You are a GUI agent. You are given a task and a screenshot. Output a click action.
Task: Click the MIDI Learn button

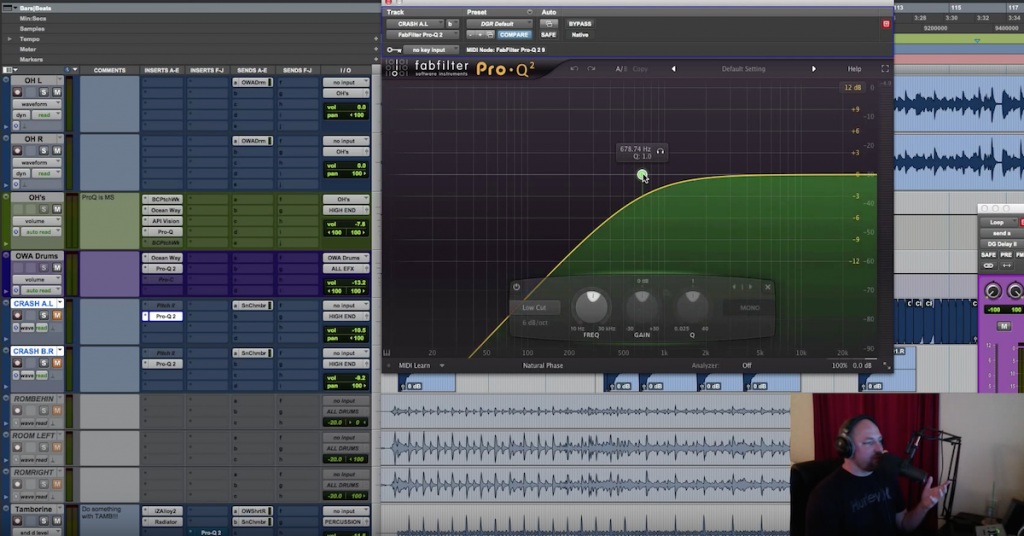(x=414, y=365)
